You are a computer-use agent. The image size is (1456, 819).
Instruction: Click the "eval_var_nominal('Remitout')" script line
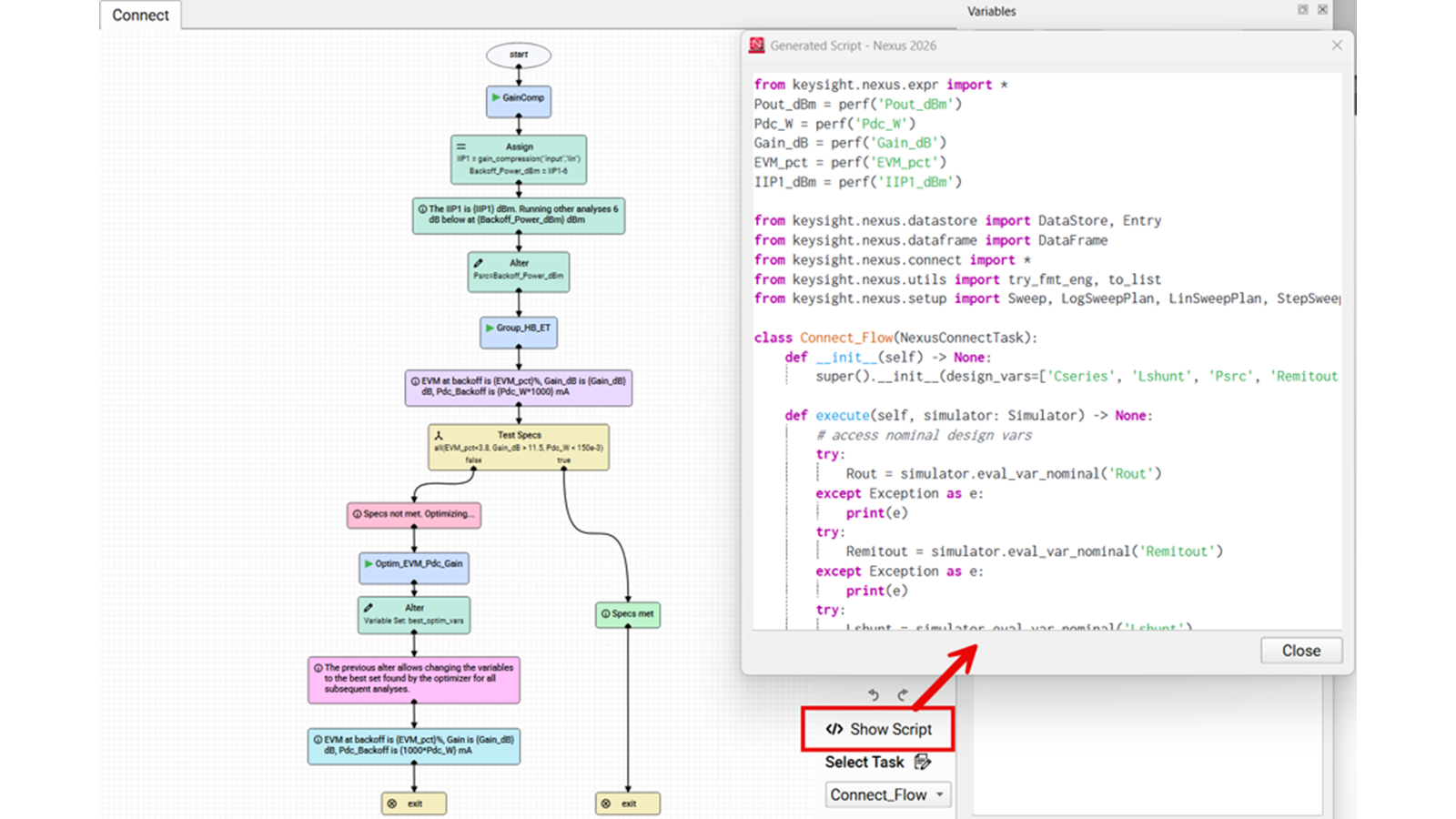1035,551
